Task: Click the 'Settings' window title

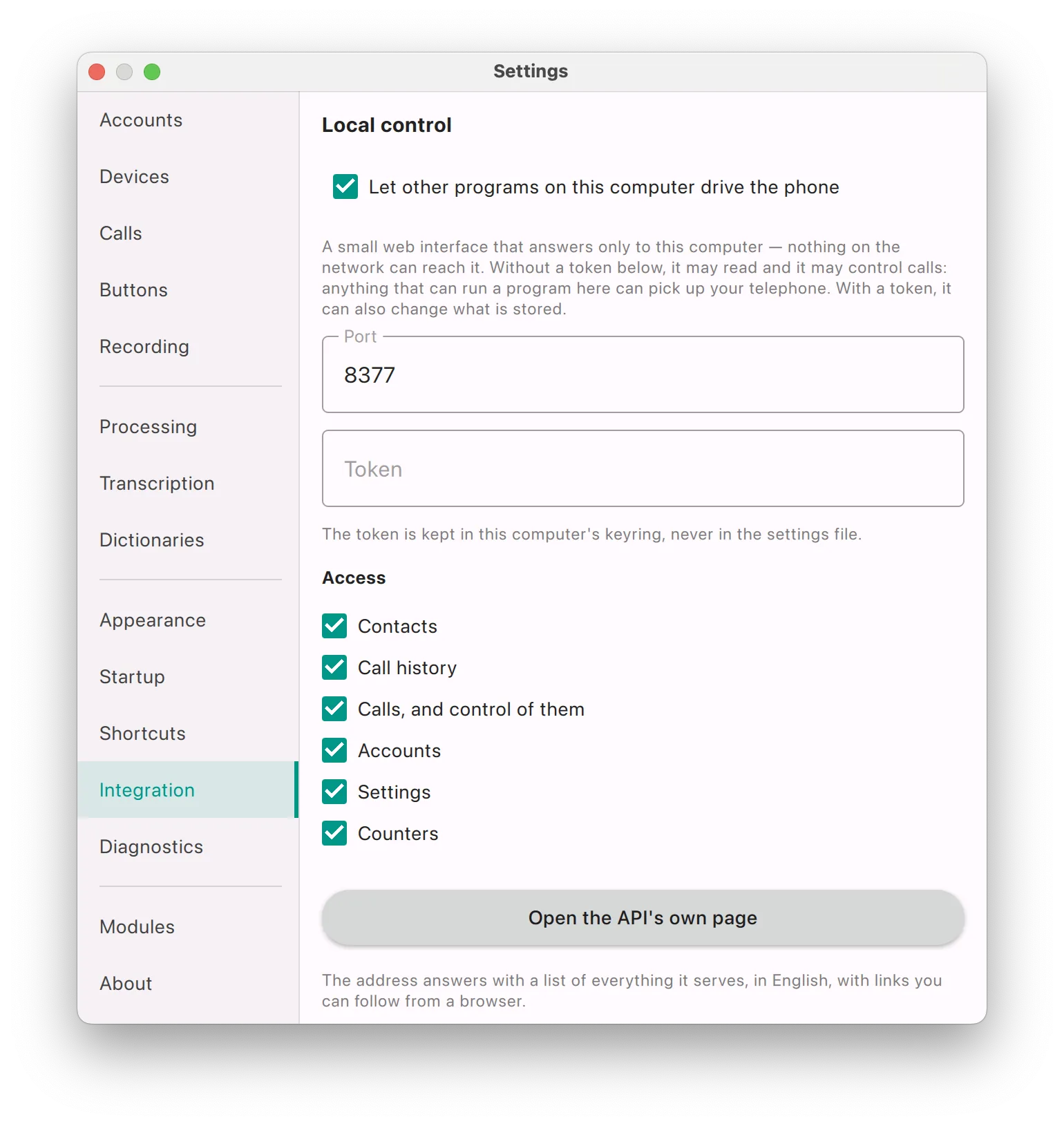Action: (x=531, y=71)
